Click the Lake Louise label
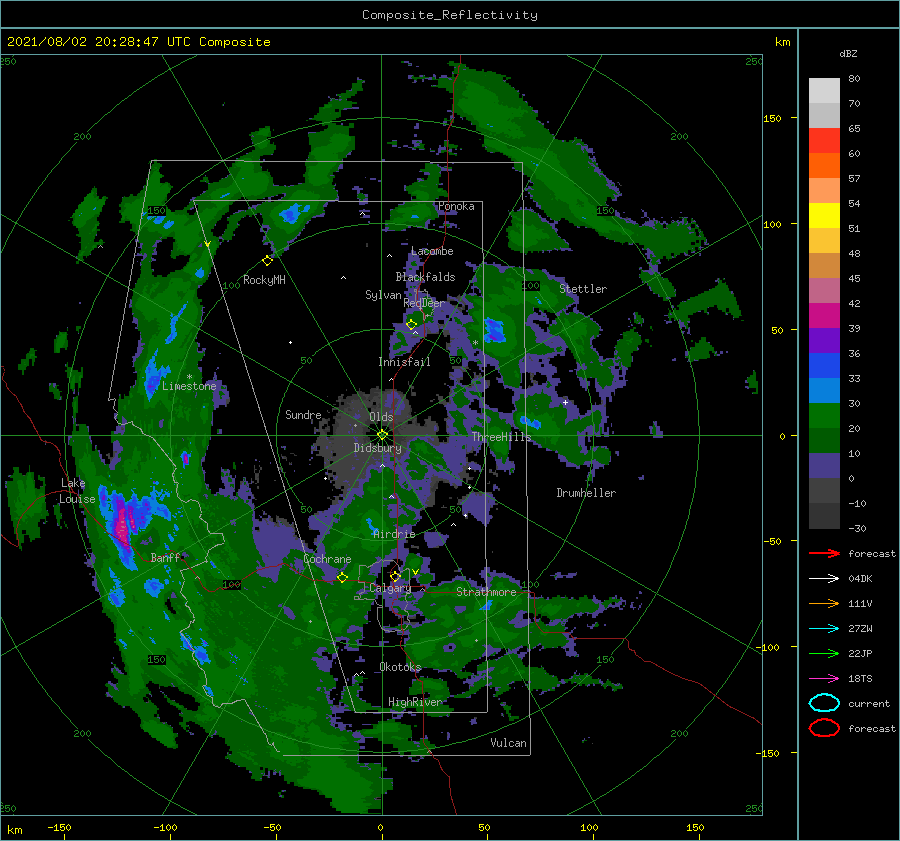 (x=77, y=491)
